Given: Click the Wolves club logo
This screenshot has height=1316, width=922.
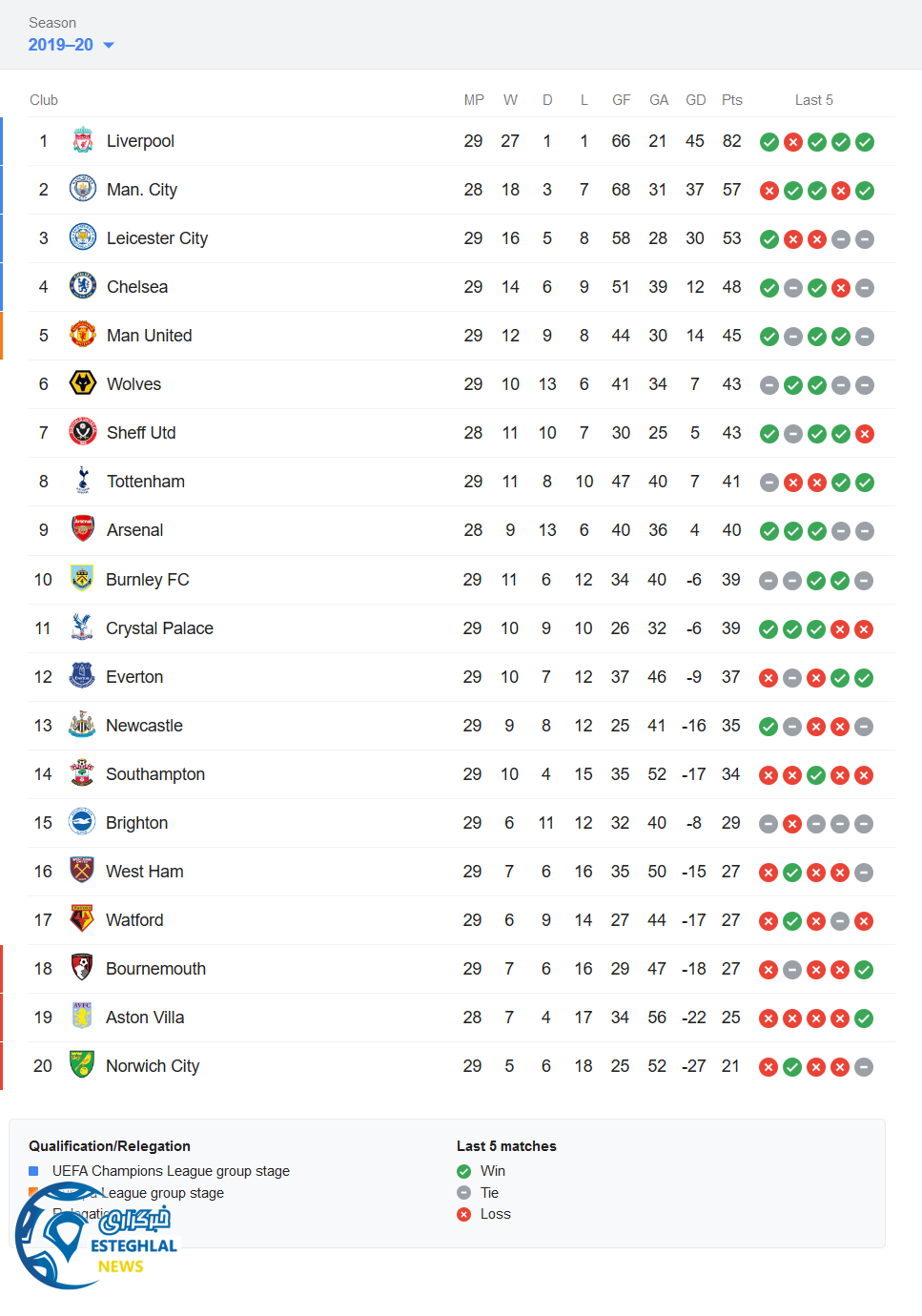Looking at the screenshot, I should (83, 383).
